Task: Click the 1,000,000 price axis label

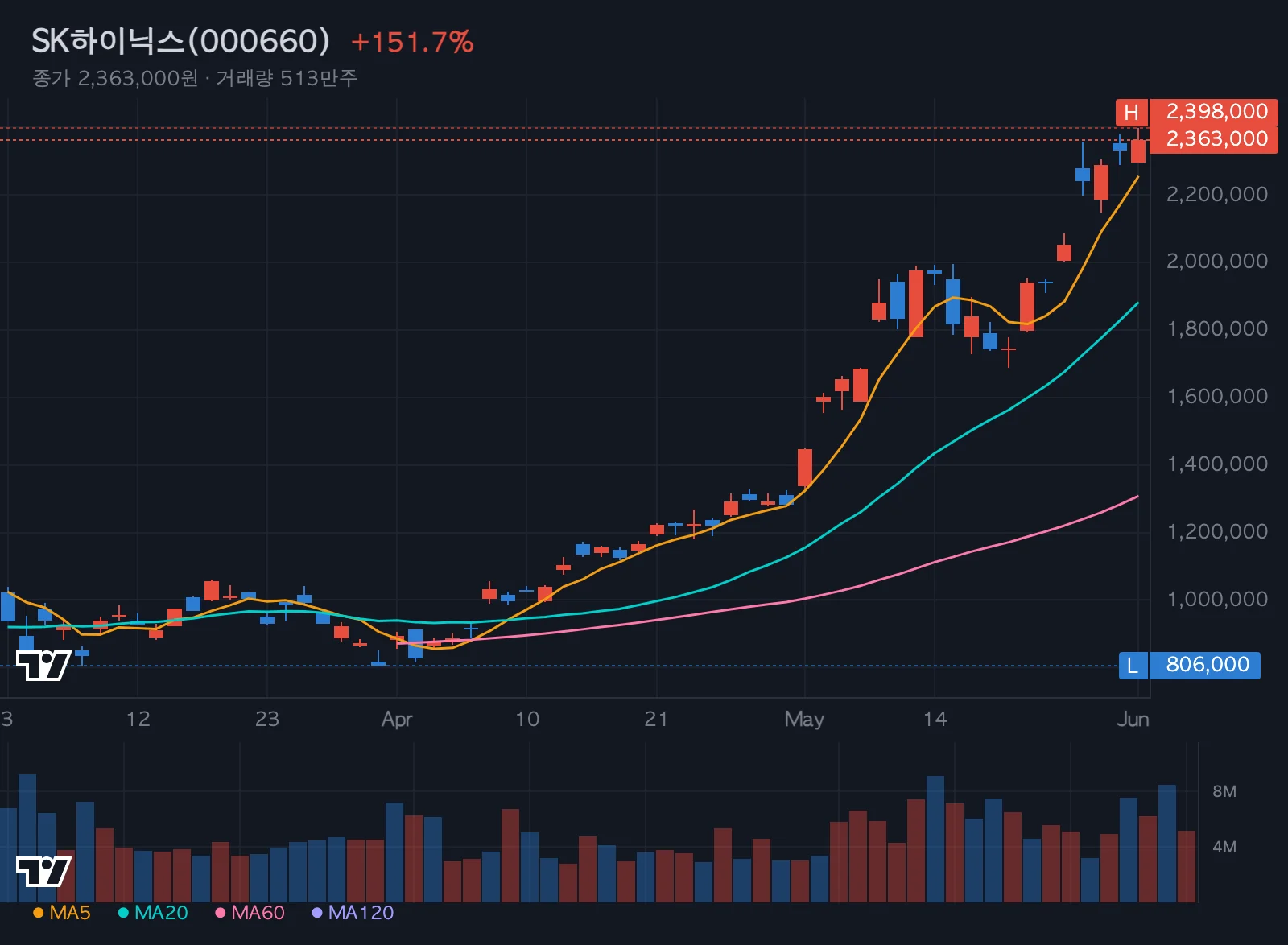Action: [x=1217, y=599]
